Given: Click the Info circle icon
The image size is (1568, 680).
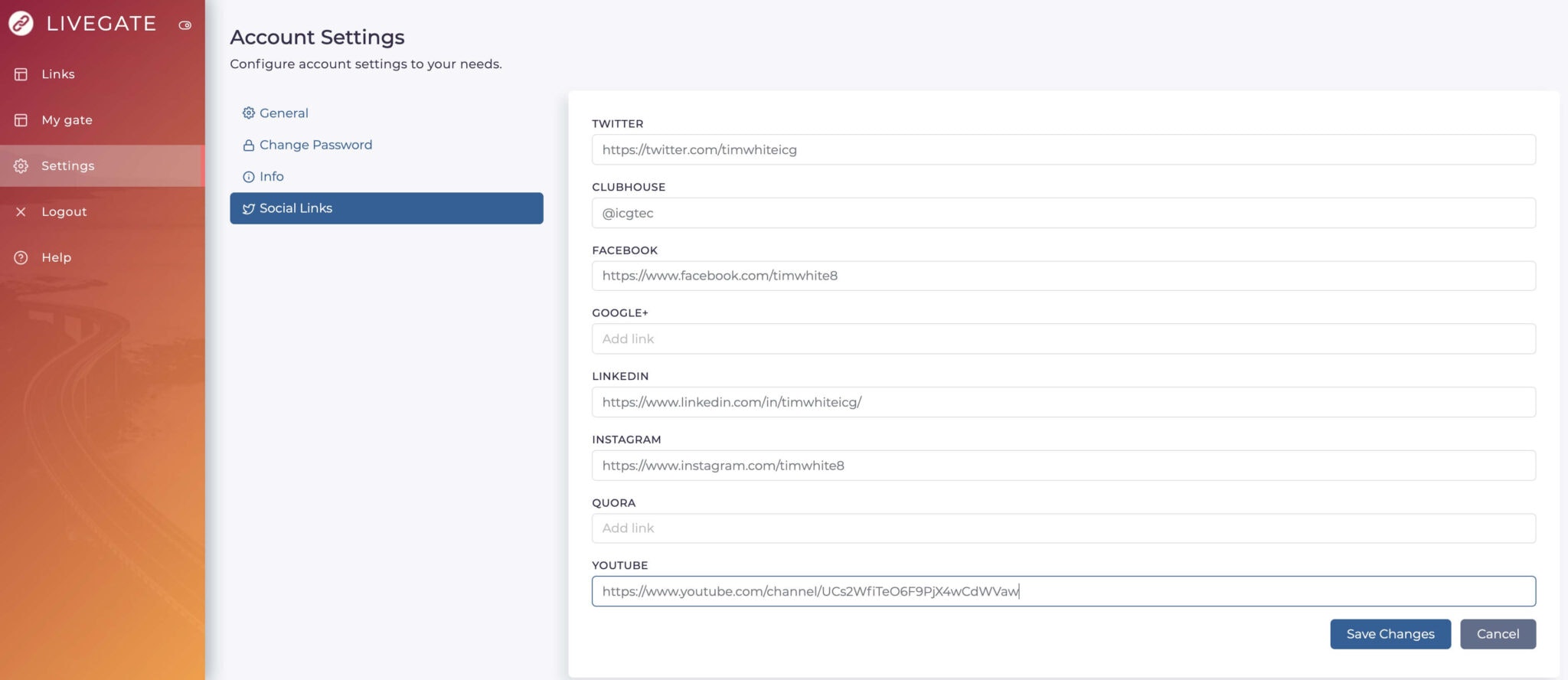Looking at the screenshot, I should click(x=249, y=177).
